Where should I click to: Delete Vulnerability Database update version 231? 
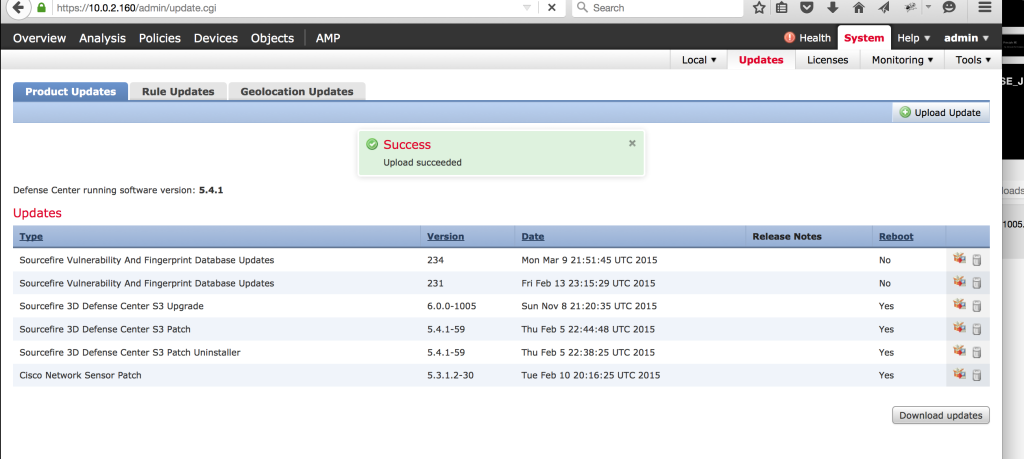976,283
